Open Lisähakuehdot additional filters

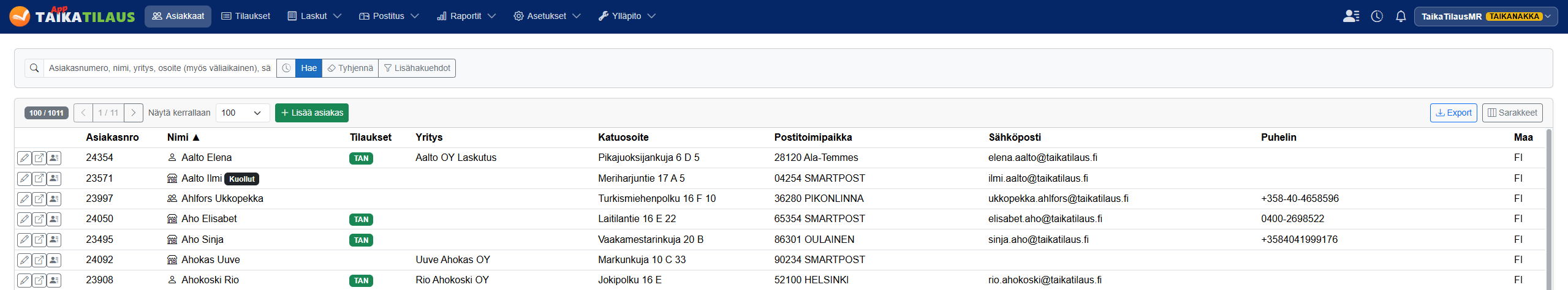coord(417,68)
